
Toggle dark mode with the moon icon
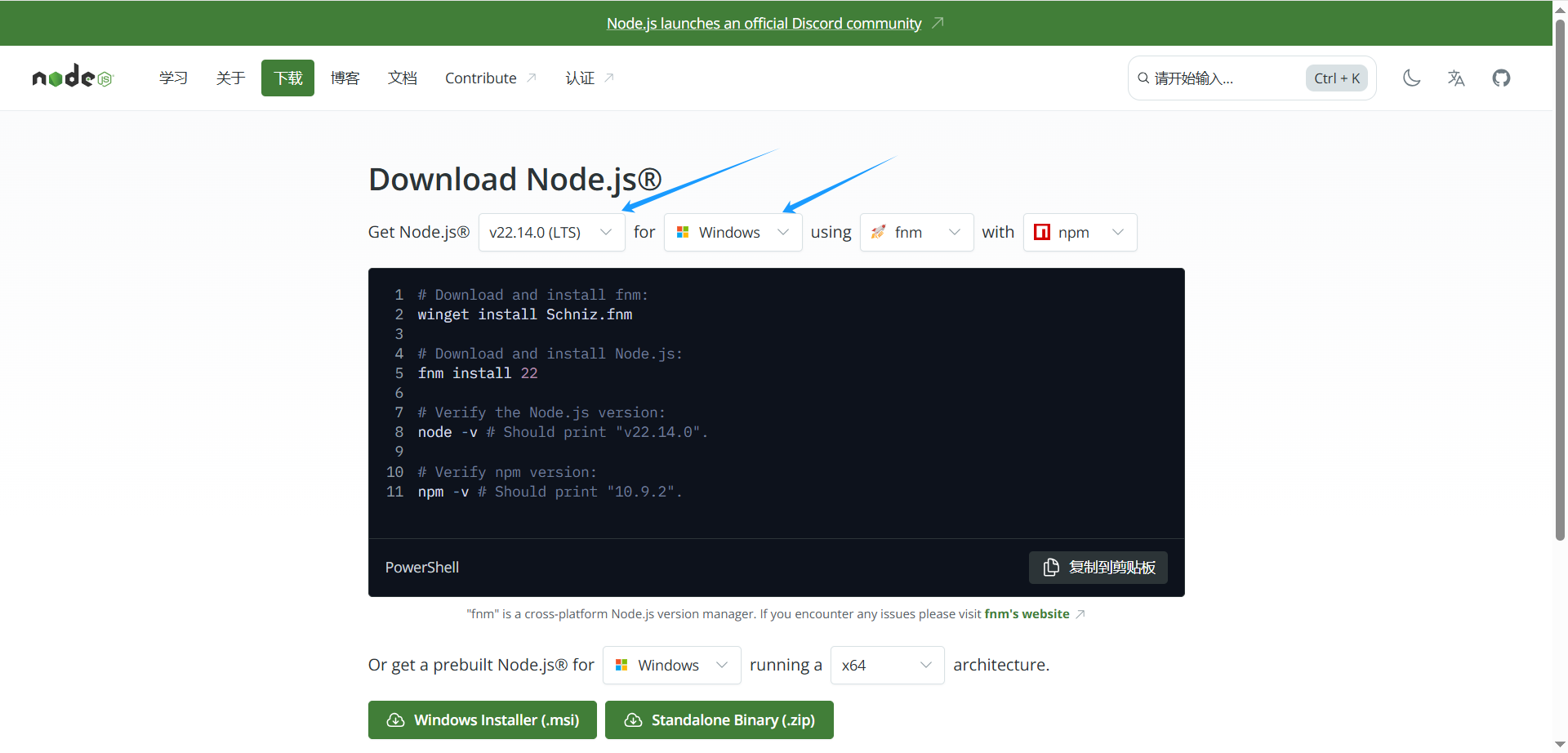(x=1412, y=78)
